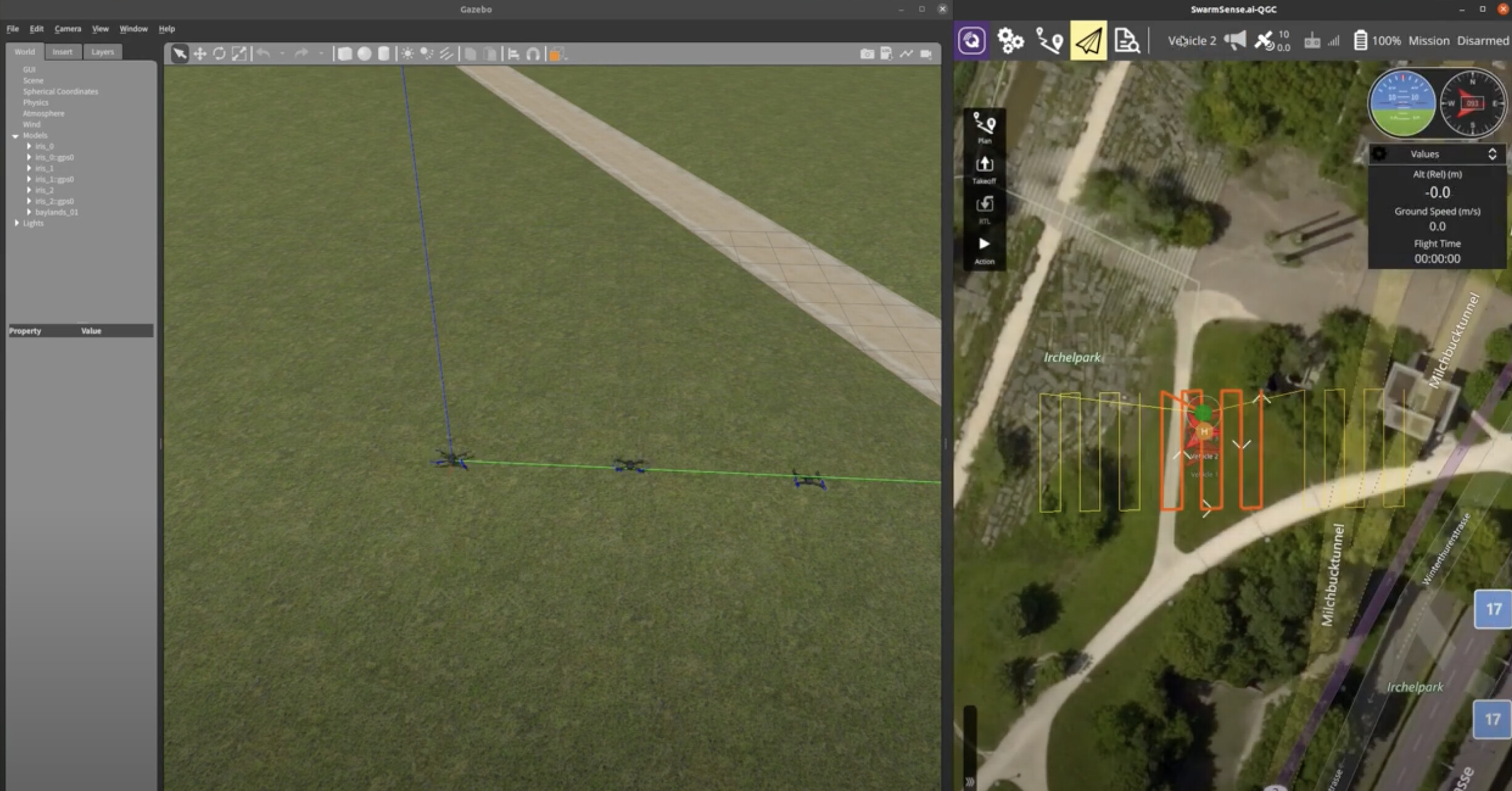Select iris_1::gps0 in Models list
This screenshot has width=1512, height=791.
click(54, 180)
